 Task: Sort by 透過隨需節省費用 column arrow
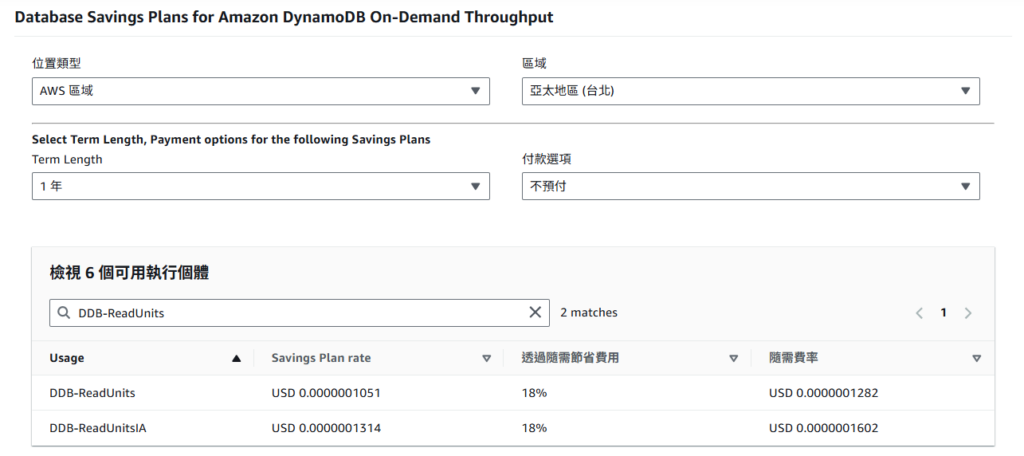pyautogui.click(x=733, y=358)
